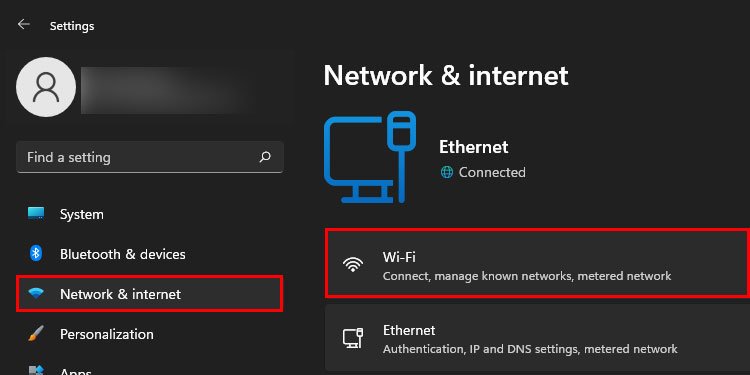
Task: Click the Wi-Fi glyph beside Network & internet in sidebar
Action: point(36,293)
